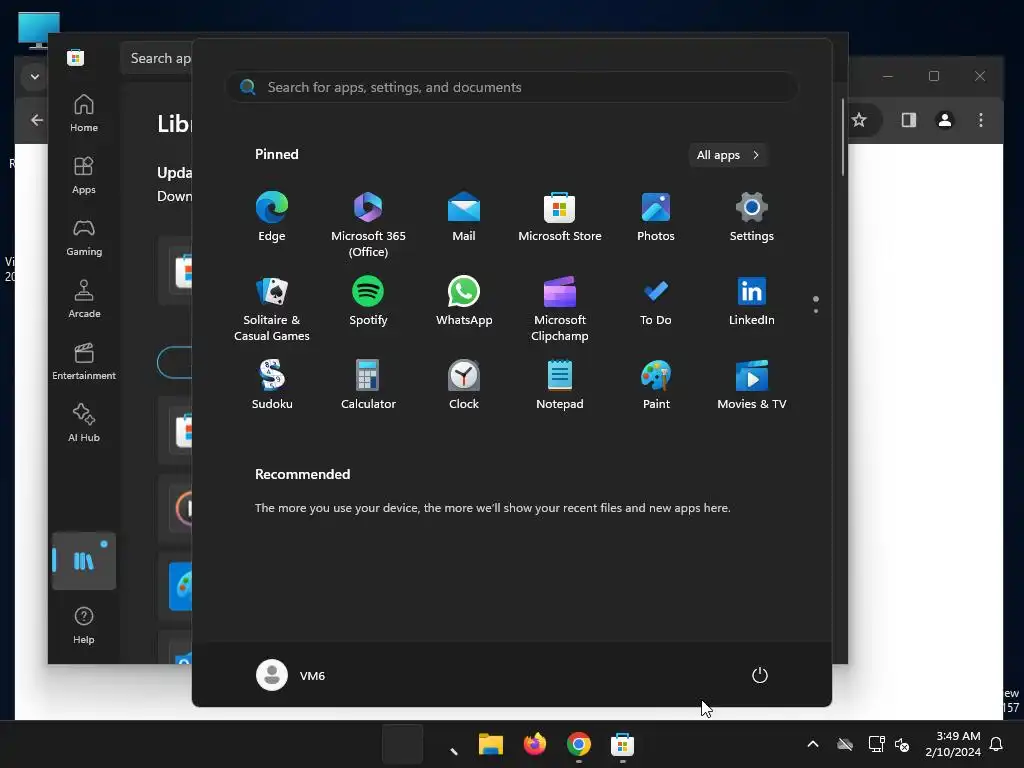
Task: Launch Spotify
Action: point(368,300)
